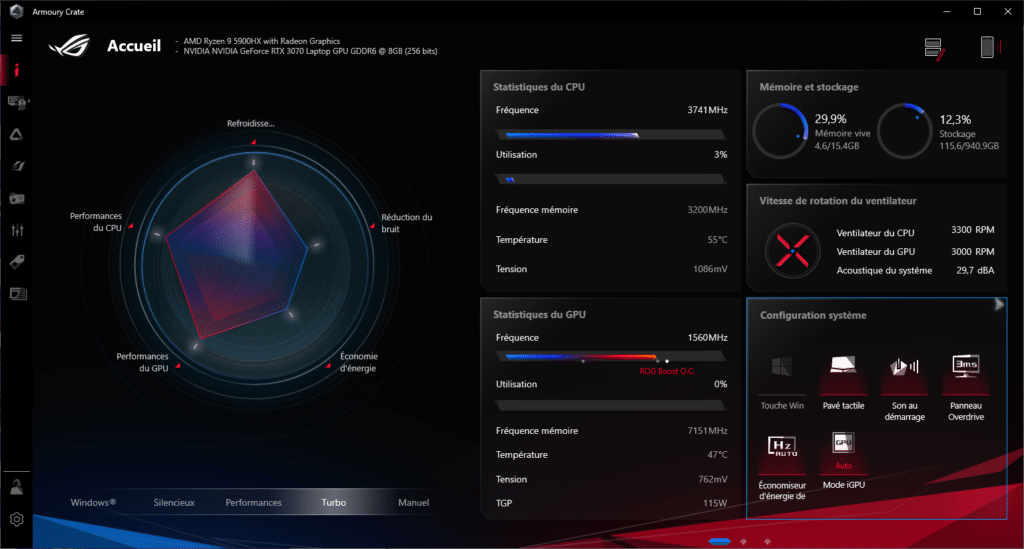Click the Statistiques du GPU heading

tap(539, 315)
